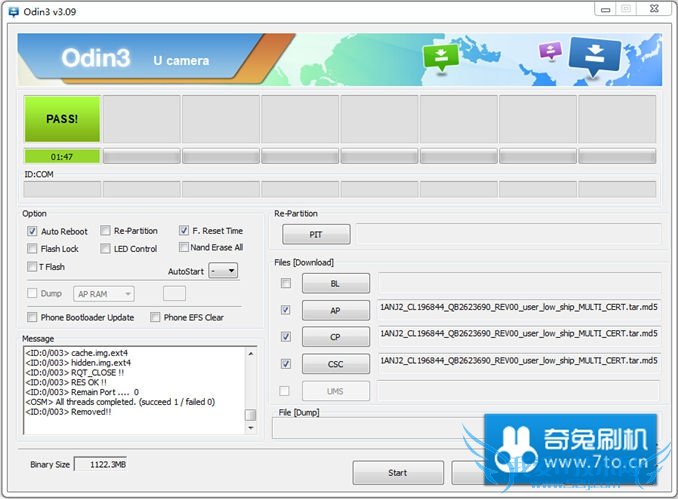This screenshot has height=499, width=678.
Task: Close the Odin3 window
Action: tap(655, 9)
